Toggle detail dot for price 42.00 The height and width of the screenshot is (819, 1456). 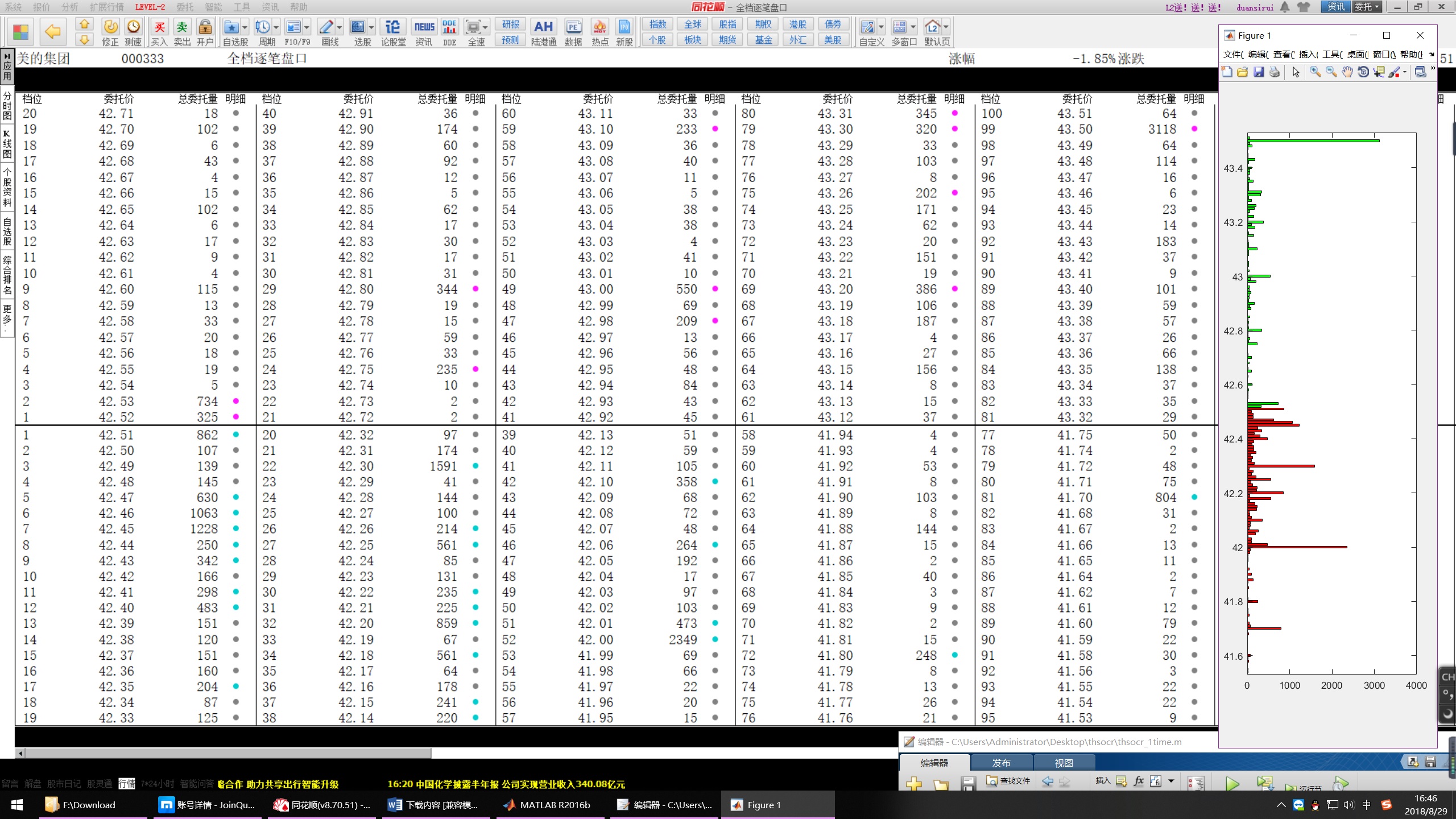point(715,639)
